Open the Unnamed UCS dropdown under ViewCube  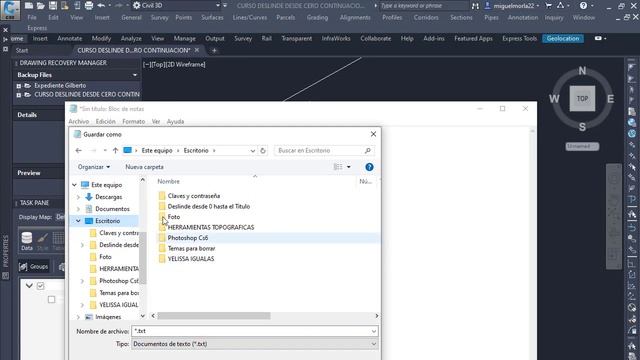(582, 146)
